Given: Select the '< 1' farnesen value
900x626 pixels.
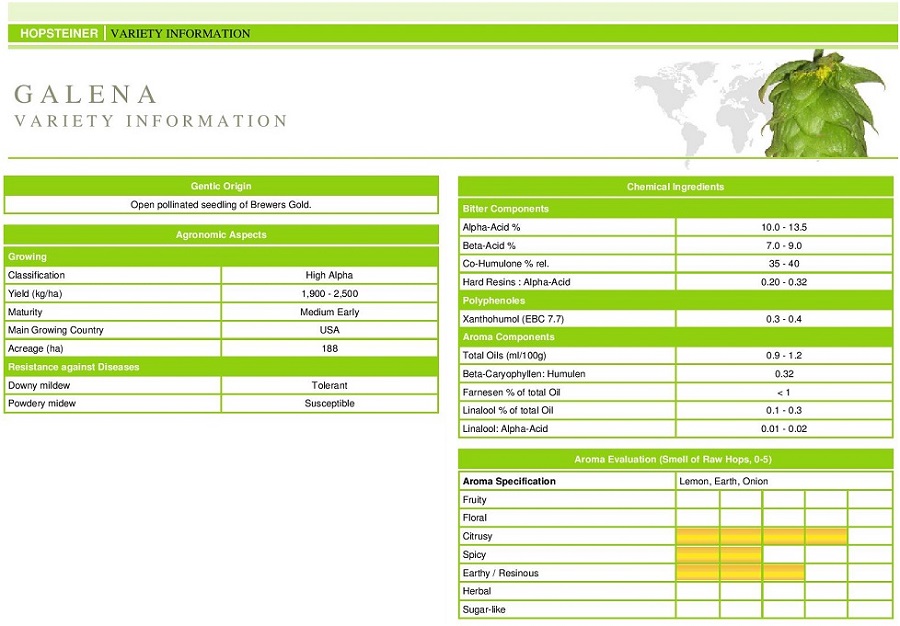Looking at the screenshot, I should tap(784, 392).
